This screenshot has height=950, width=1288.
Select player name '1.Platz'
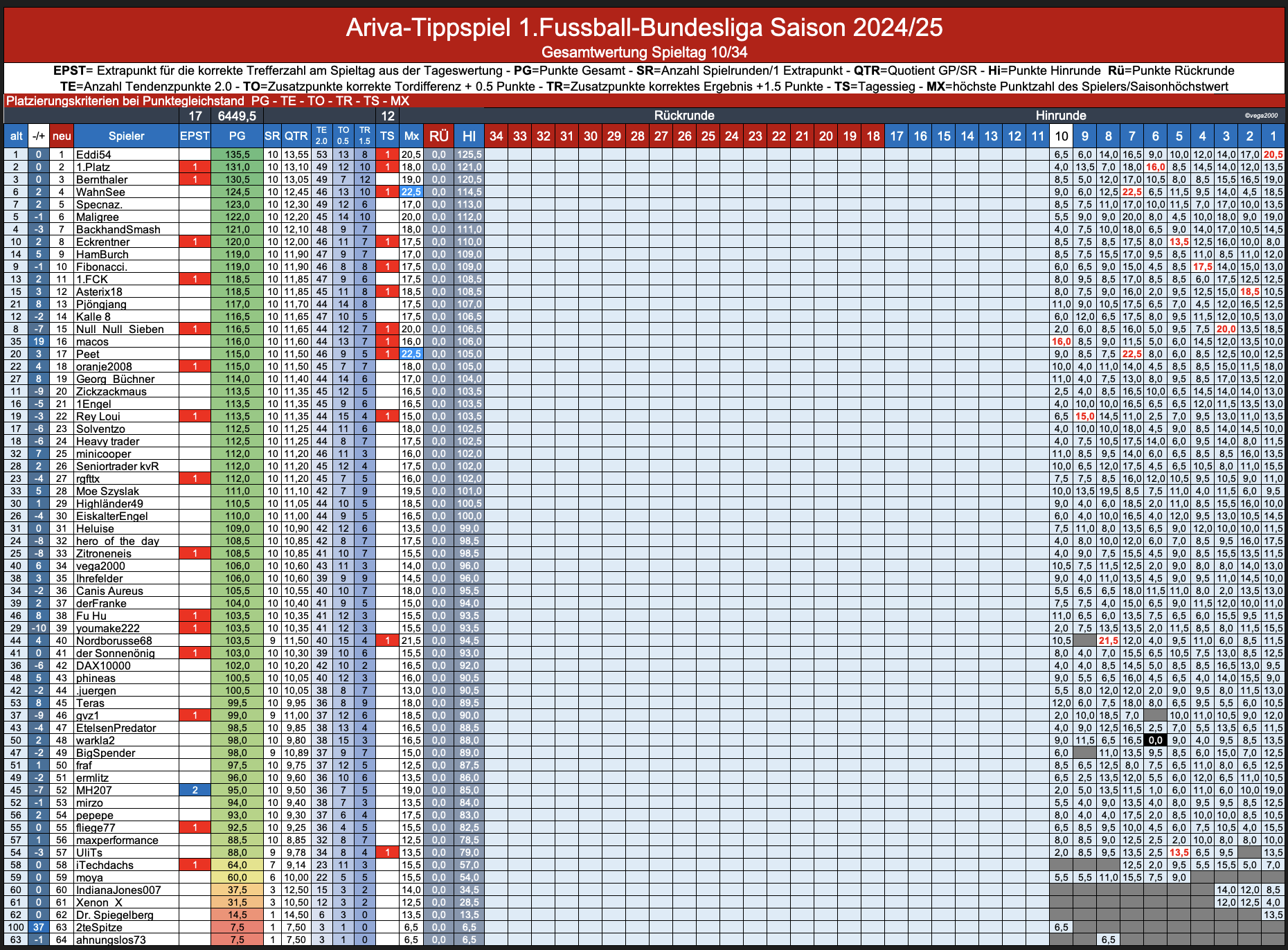(x=93, y=167)
